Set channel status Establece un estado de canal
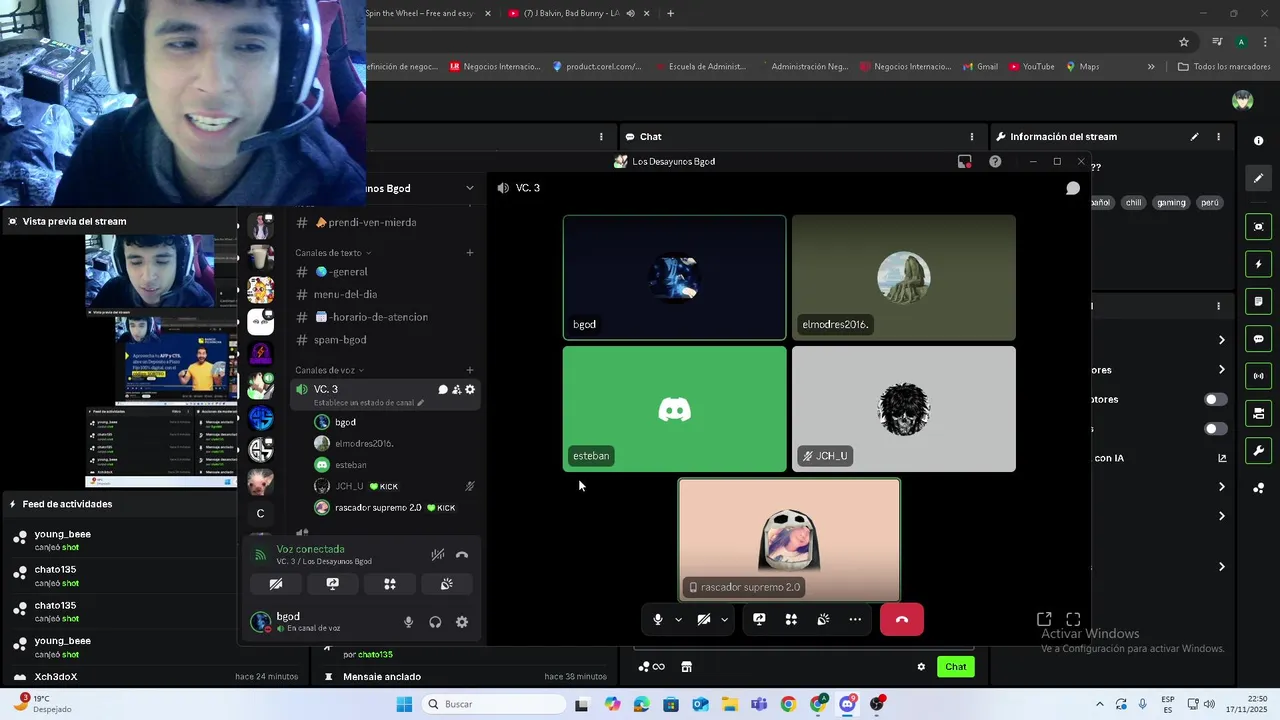 [x=368, y=403]
